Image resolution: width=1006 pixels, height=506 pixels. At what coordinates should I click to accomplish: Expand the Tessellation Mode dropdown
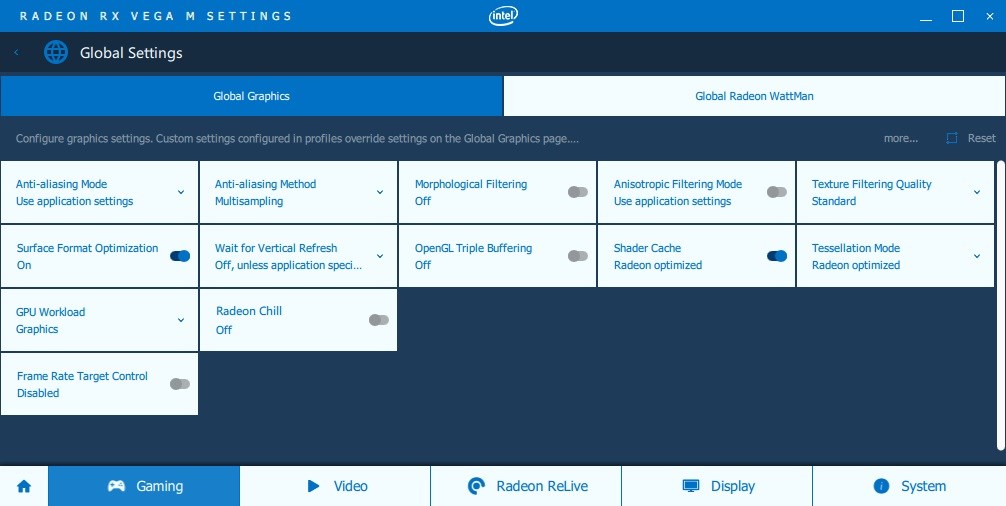tap(976, 256)
